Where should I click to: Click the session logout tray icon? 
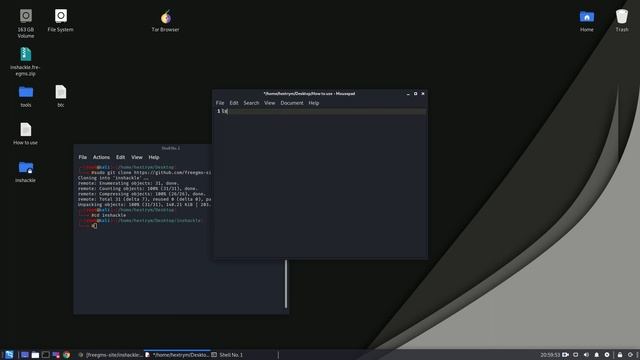coord(630,355)
